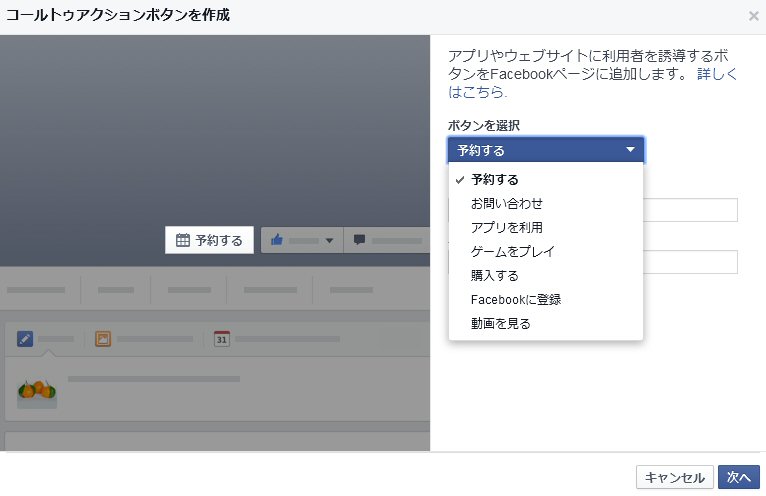Click the pencil status icon in preview

tap(25, 339)
